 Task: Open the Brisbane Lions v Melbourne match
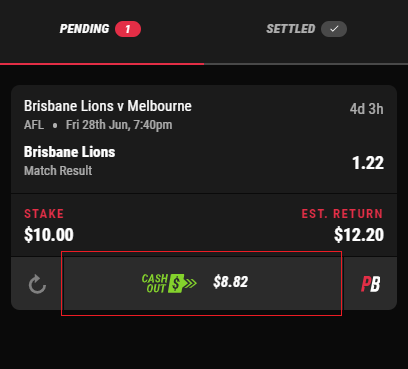(108, 106)
